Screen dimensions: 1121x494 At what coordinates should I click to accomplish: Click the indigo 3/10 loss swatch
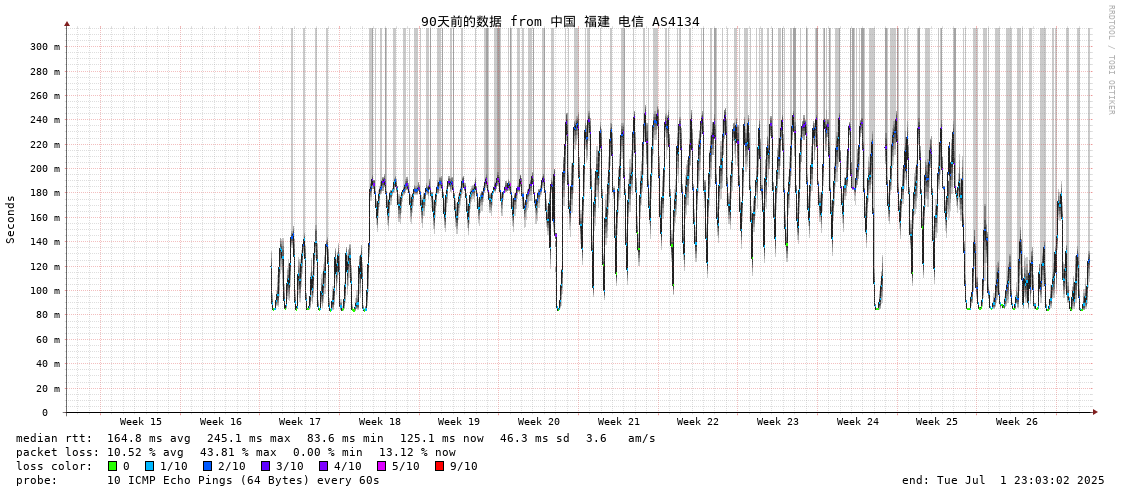tap(265, 466)
